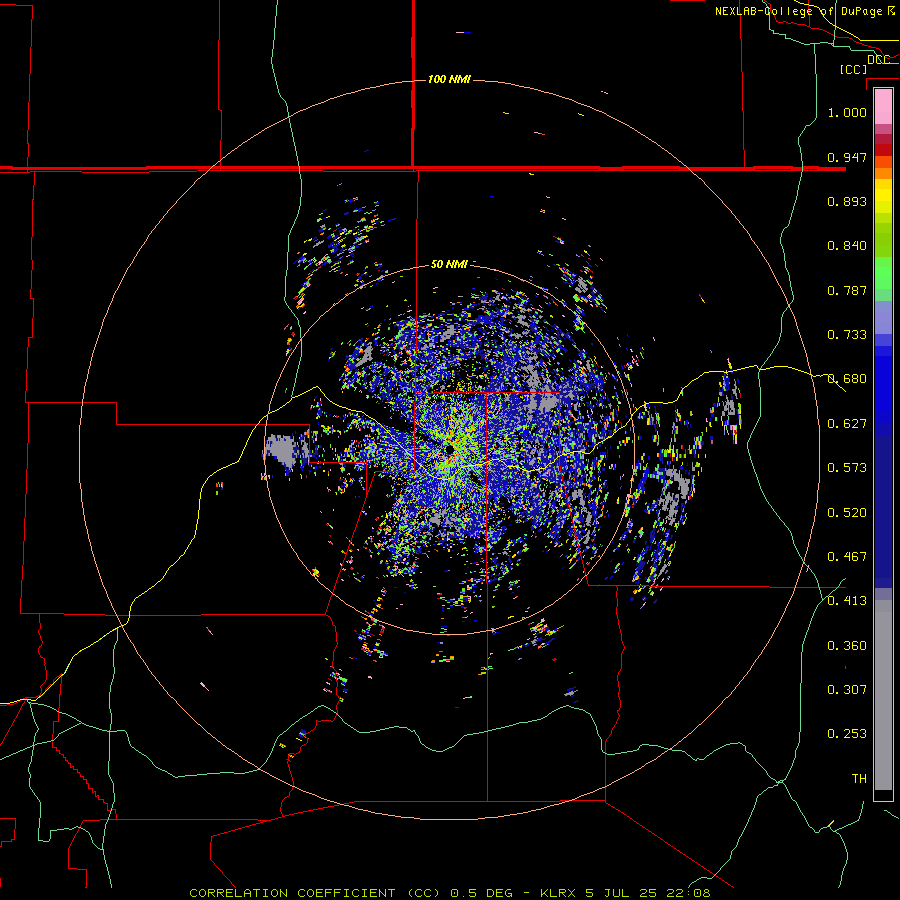Click the "TH" threshold legend label

coord(859,779)
